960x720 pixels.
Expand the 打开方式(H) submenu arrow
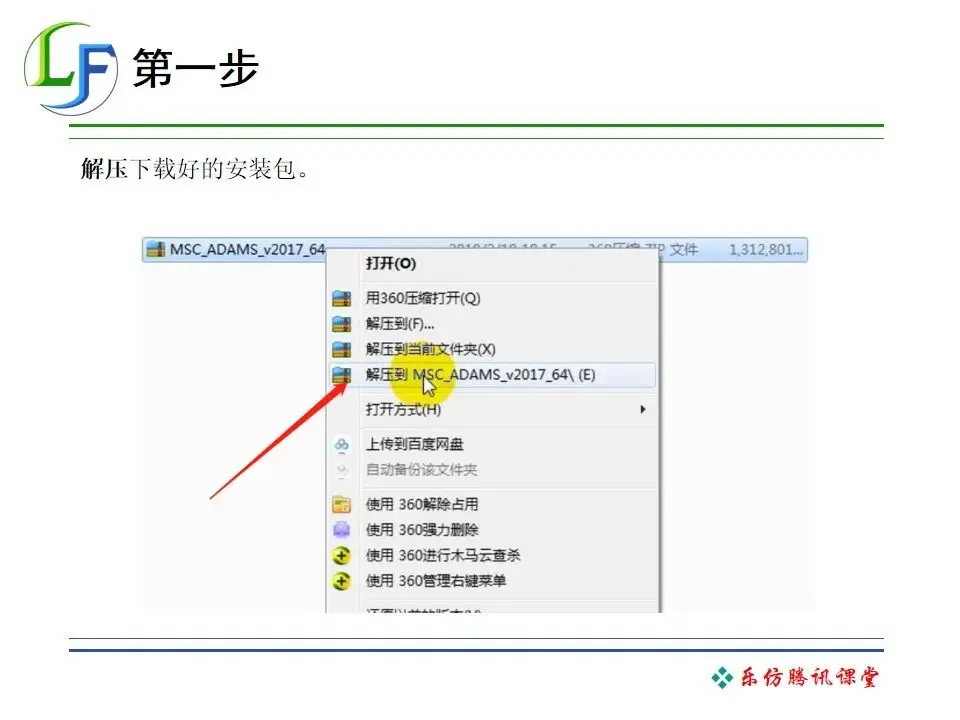click(x=642, y=409)
